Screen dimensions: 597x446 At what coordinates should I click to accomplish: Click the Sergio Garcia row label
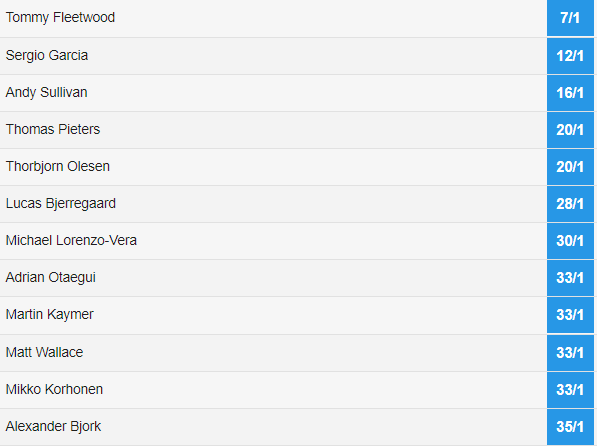pyautogui.click(x=47, y=56)
